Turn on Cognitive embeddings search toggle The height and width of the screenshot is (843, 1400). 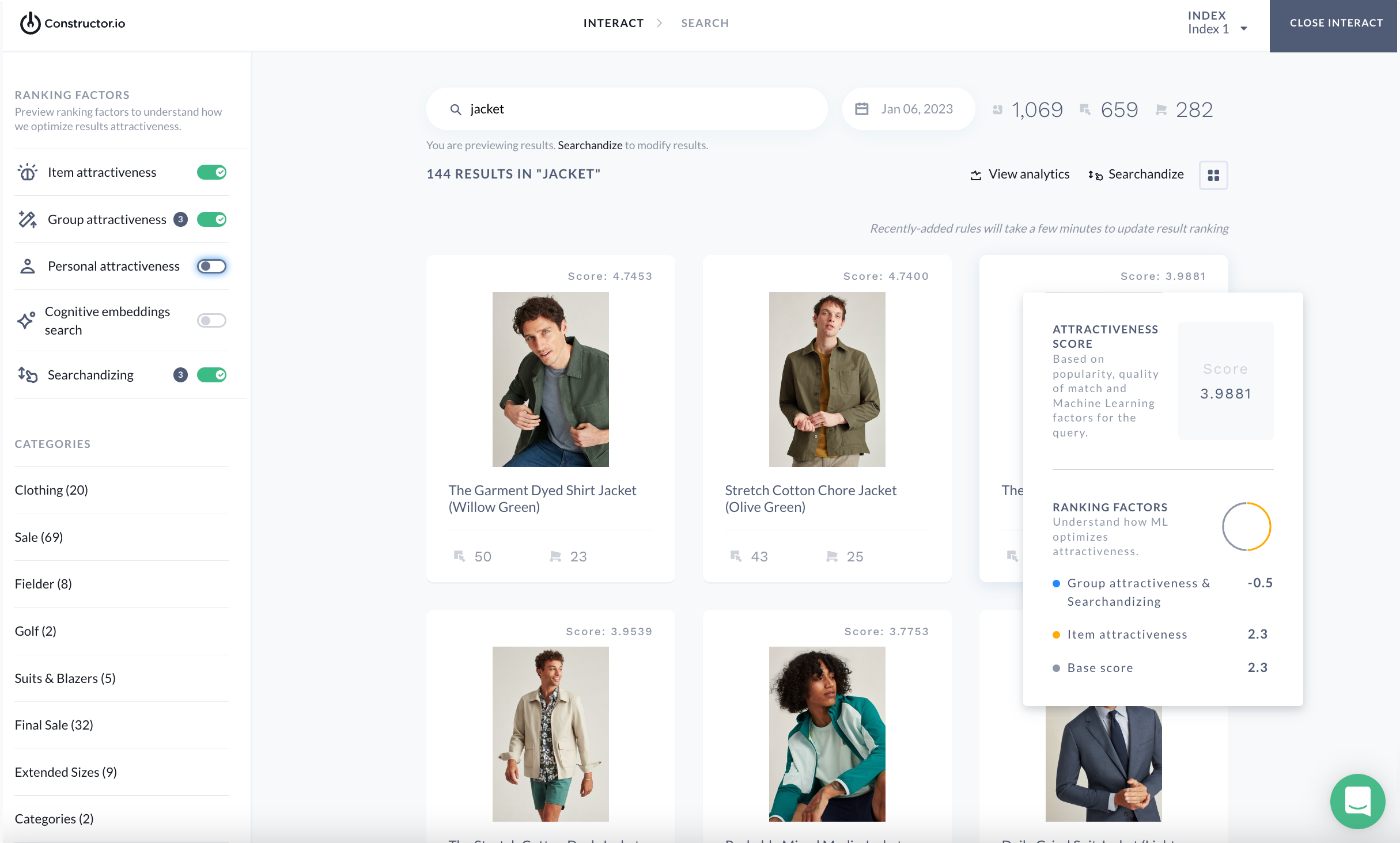click(211, 320)
